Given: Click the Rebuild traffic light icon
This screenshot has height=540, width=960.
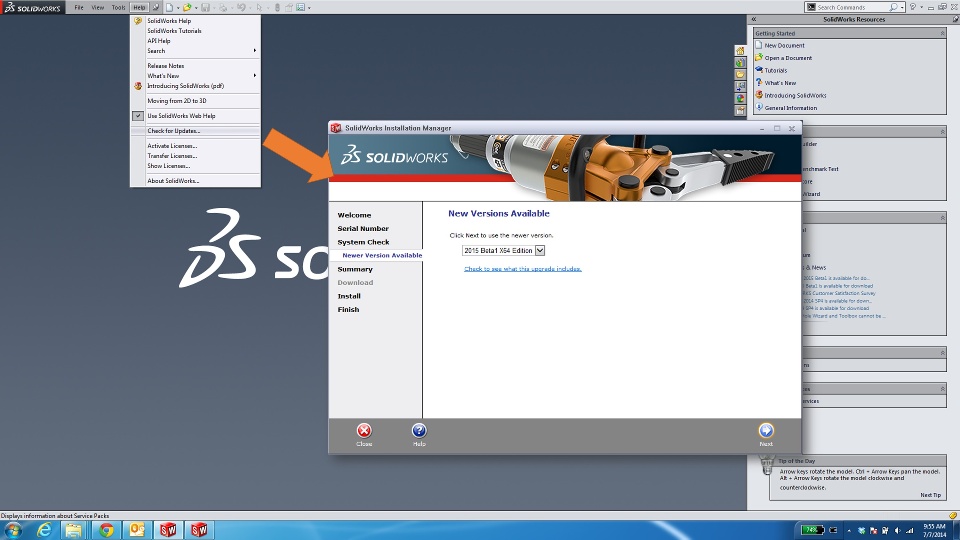Looking at the screenshot, I should click(x=277, y=7).
